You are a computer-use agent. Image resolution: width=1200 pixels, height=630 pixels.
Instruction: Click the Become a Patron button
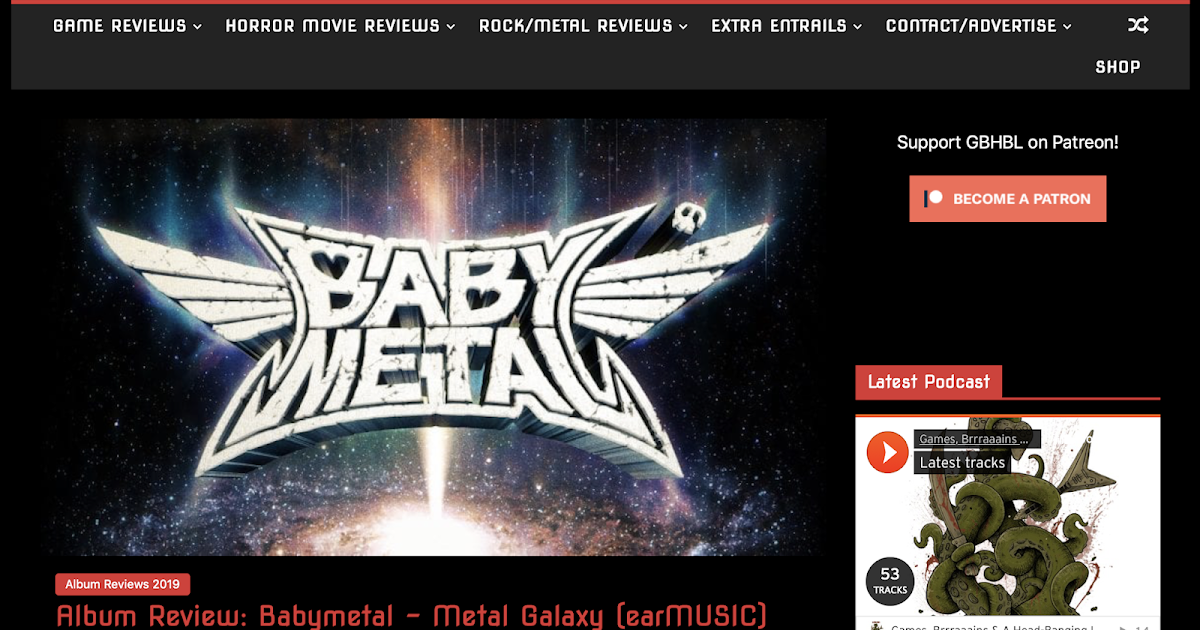click(x=1007, y=198)
